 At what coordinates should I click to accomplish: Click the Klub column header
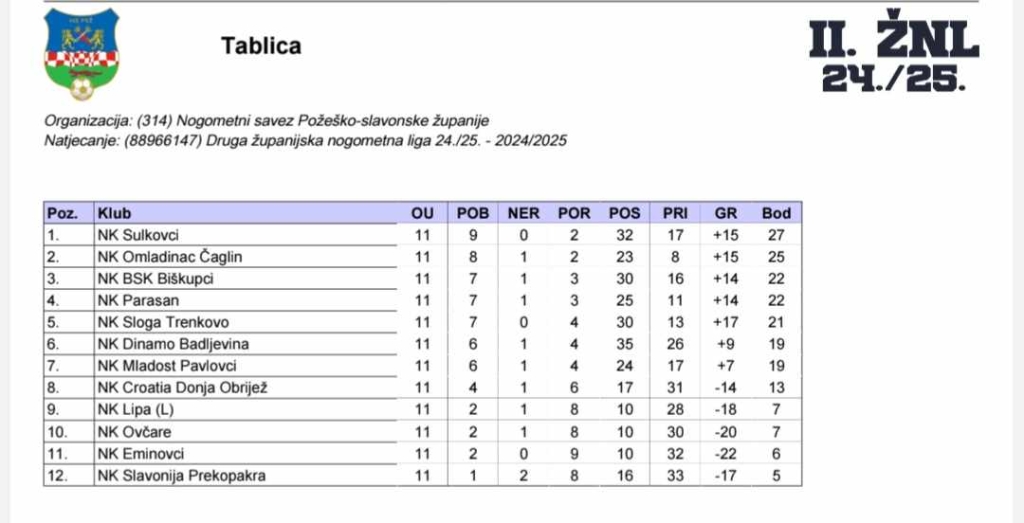pyautogui.click(x=115, y=213)
